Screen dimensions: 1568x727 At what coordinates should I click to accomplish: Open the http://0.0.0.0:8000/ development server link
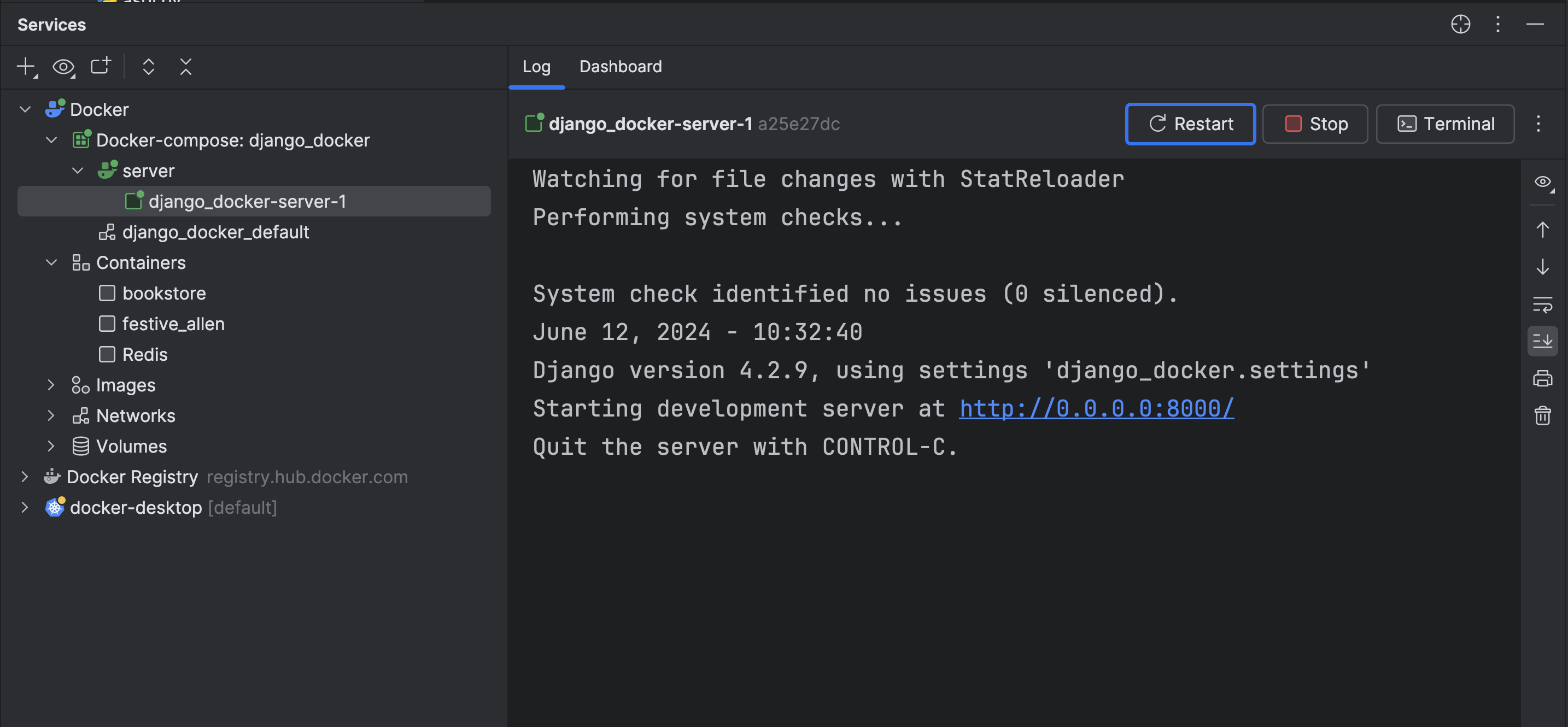(x=1097, y=408)
